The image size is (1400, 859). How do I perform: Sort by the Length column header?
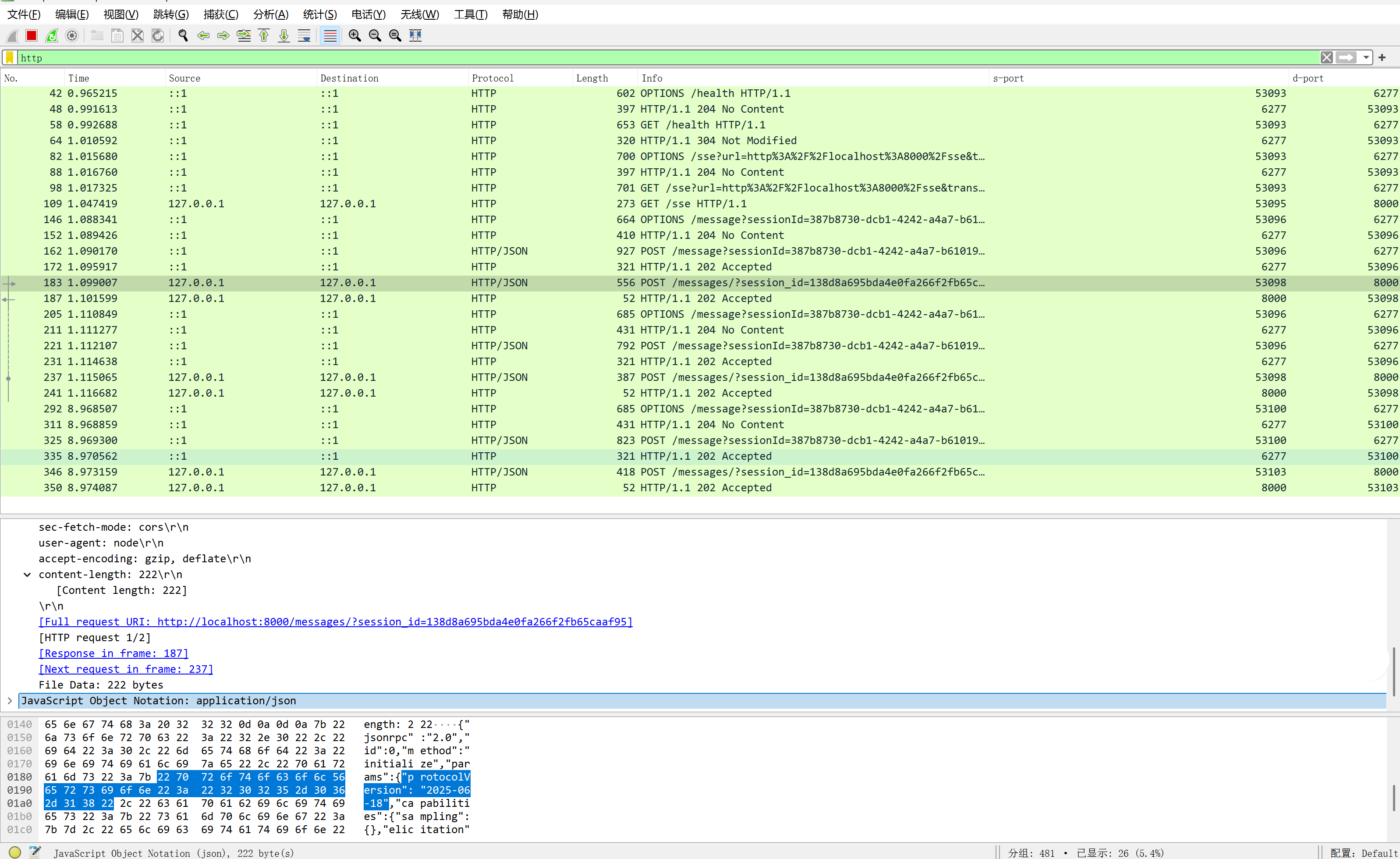[605, 78]
